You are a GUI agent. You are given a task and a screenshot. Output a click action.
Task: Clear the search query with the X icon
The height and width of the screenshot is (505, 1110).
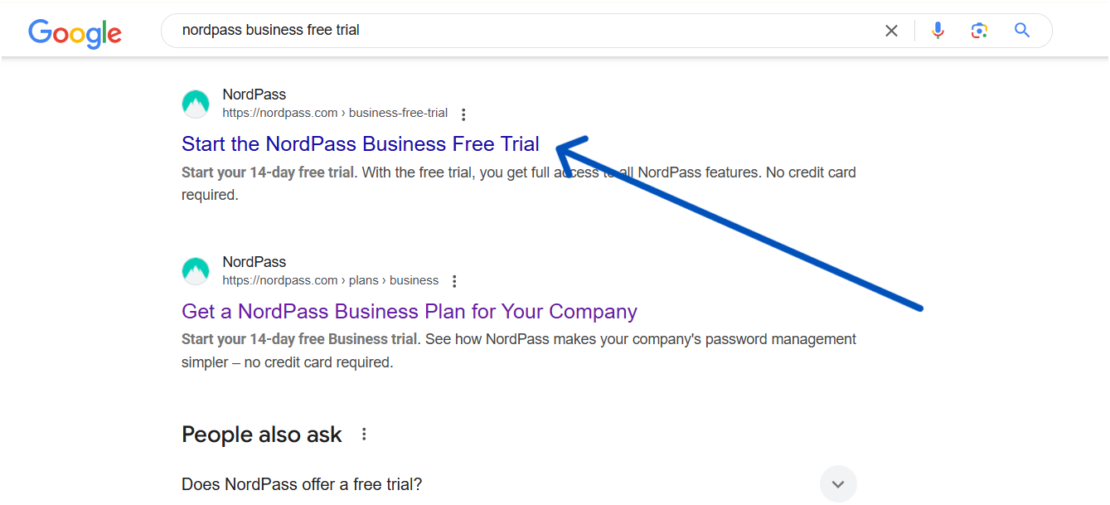point(891,31)
